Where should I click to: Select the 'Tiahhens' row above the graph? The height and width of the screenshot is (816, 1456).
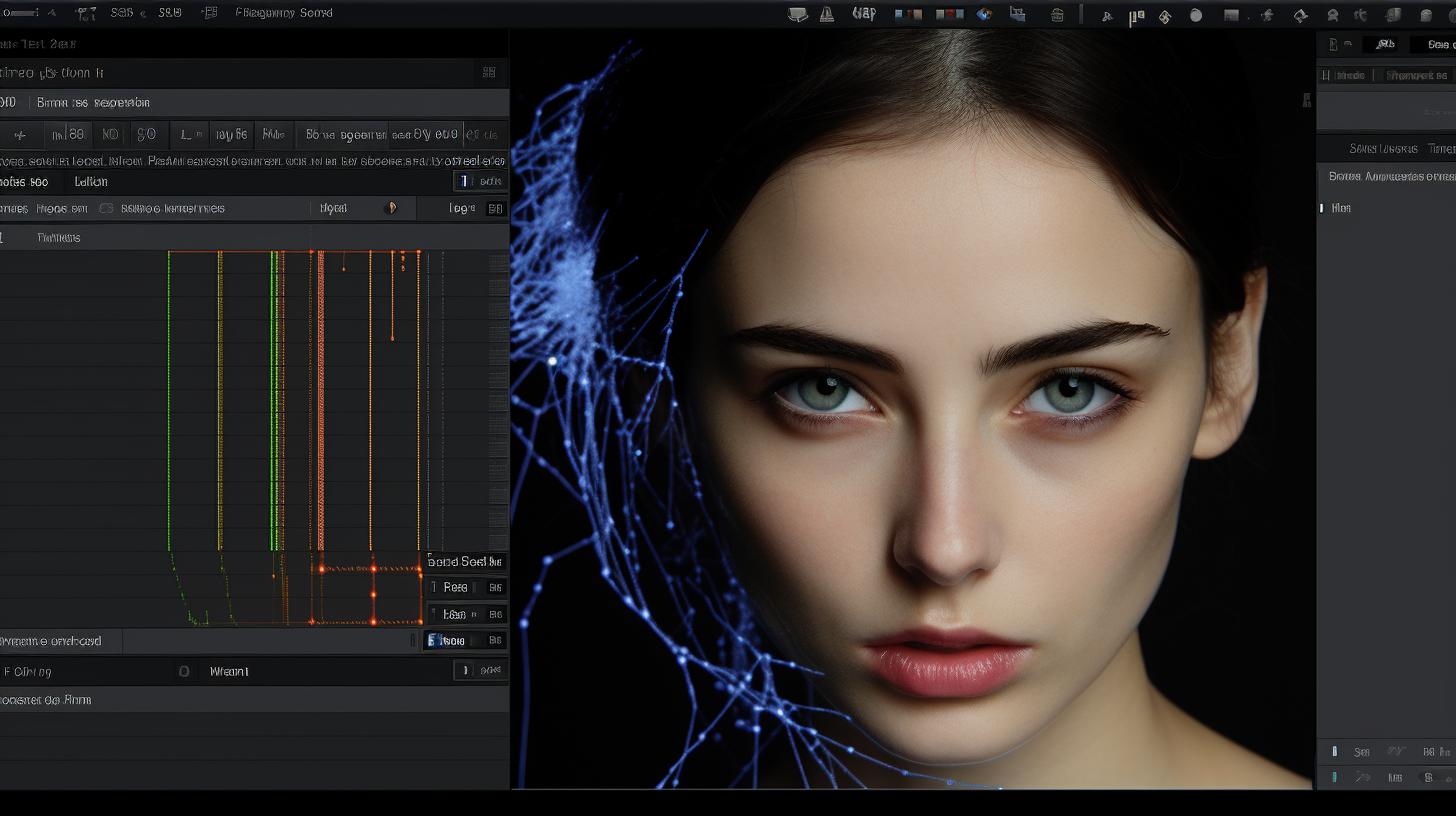click(x=254, y=237)
